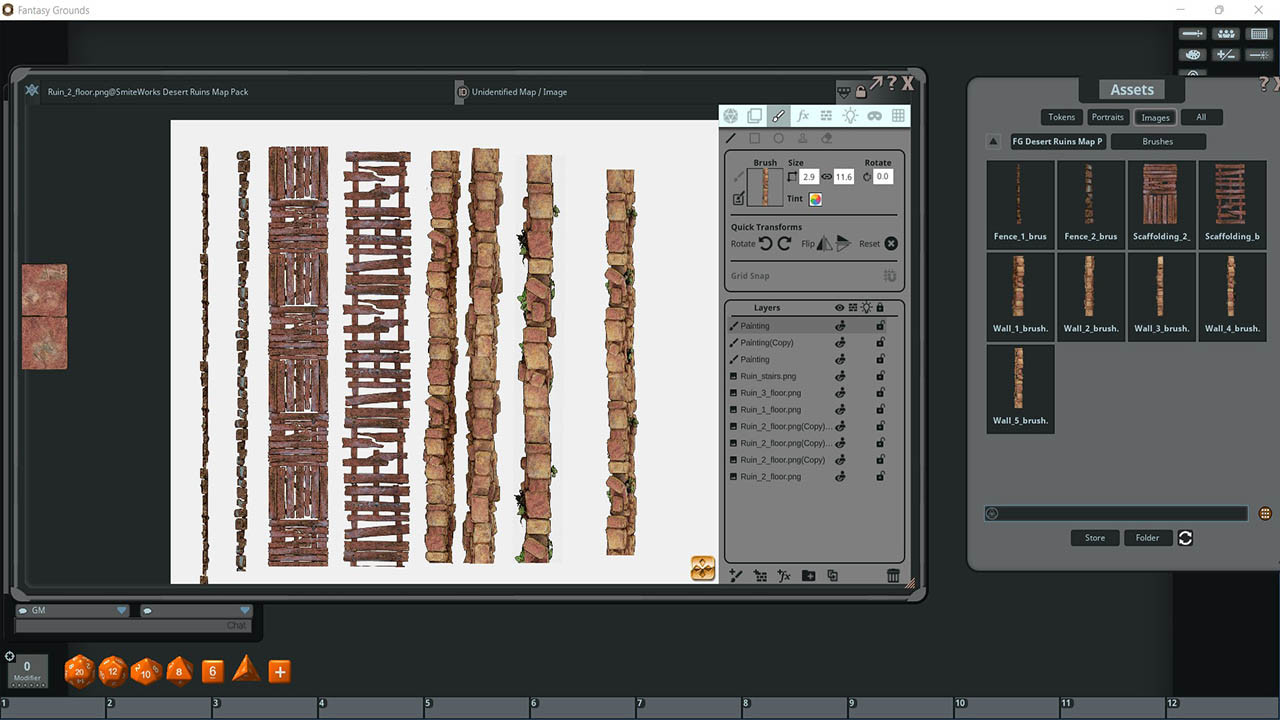Select the Paintbrush tool in the image toolbar
Viewport: 1280px width, 720px height.
(778, 115)
